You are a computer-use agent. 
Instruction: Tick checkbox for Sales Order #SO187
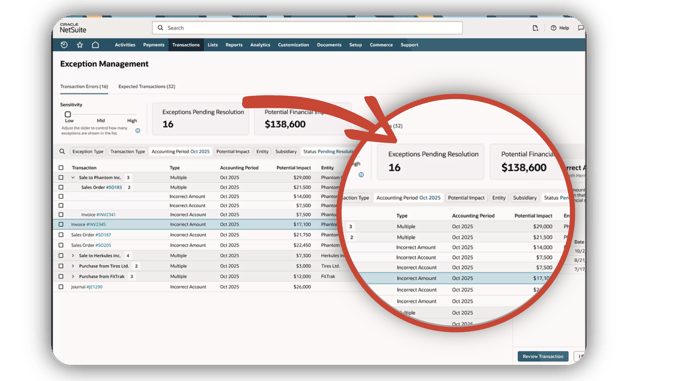click(61, 235)
